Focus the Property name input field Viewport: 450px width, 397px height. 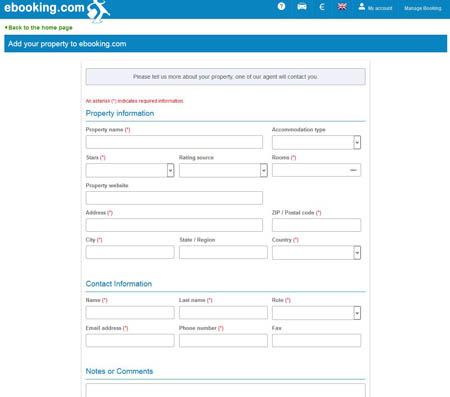tap(174, 142)
